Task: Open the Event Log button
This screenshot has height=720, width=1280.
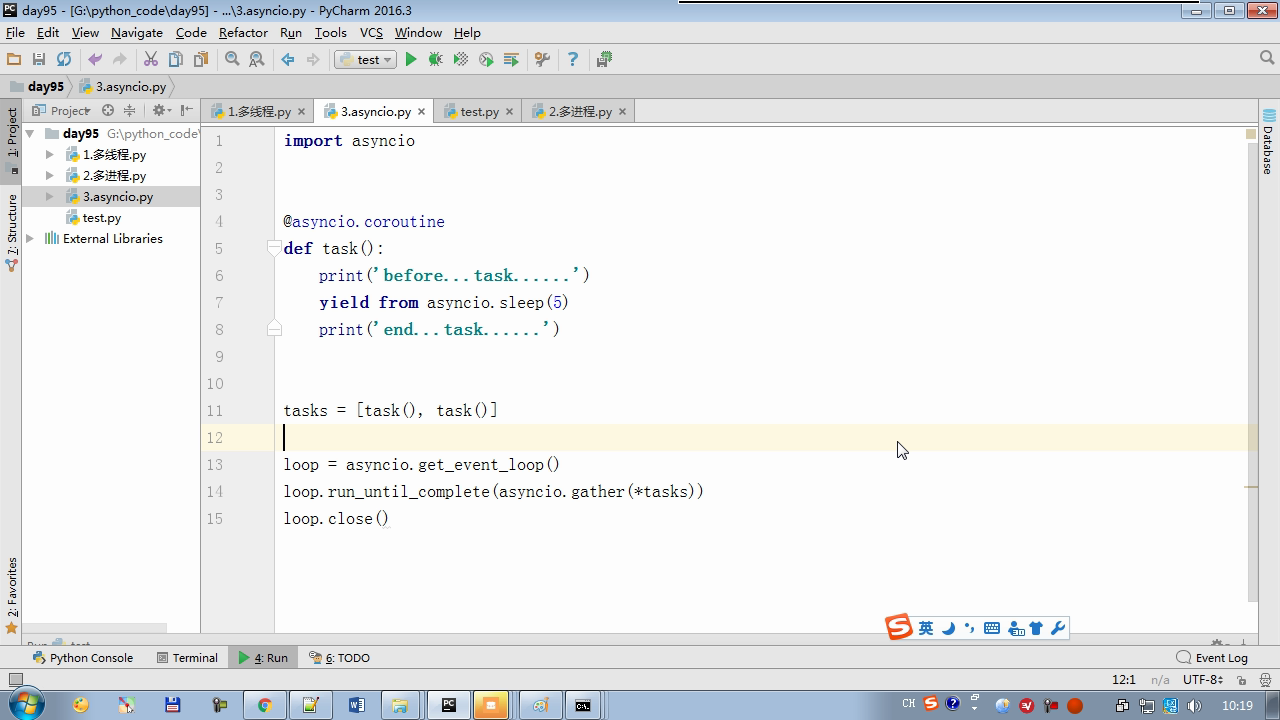Action: [x=1212, y=658]
